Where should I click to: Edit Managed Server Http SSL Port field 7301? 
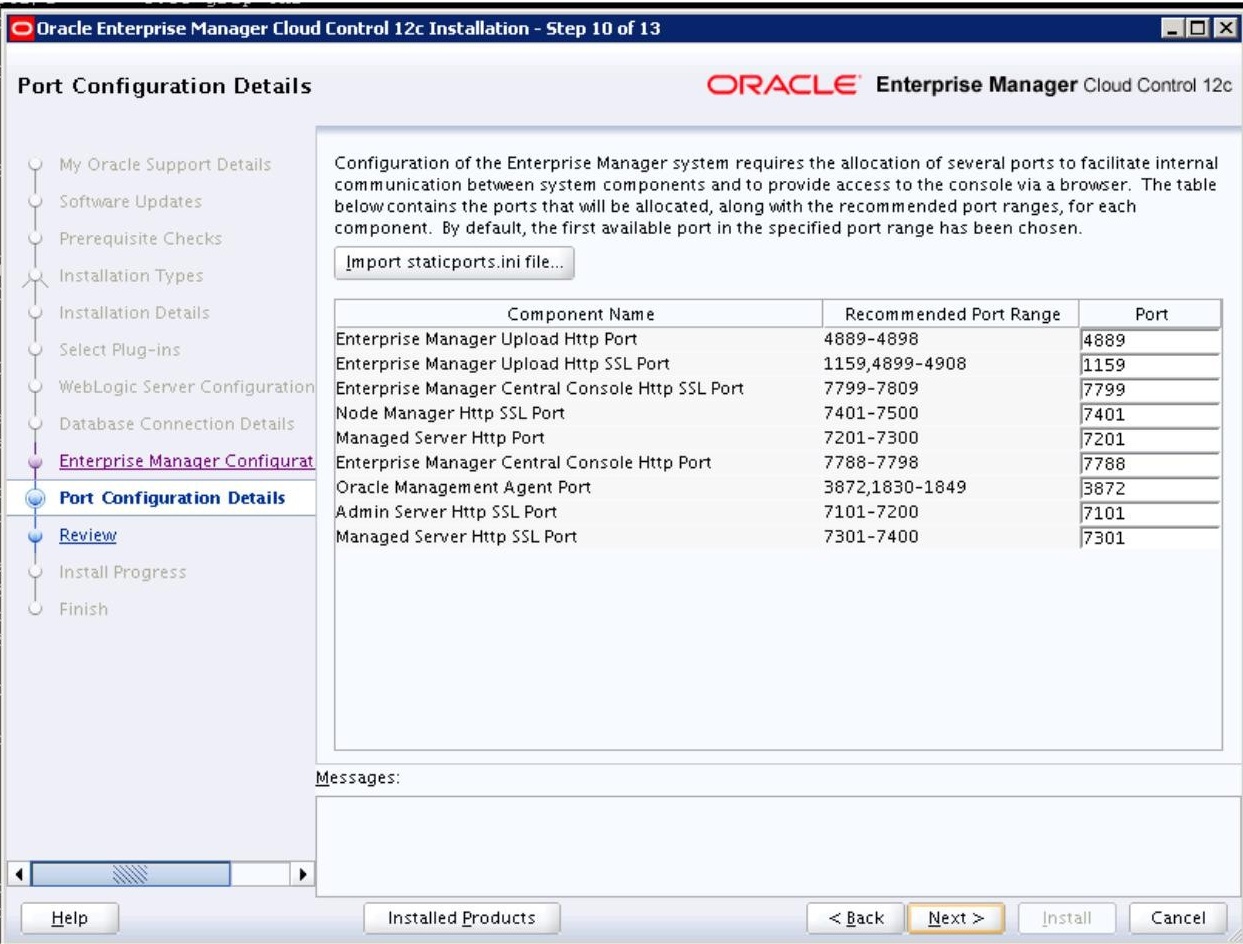(1150, 540)
